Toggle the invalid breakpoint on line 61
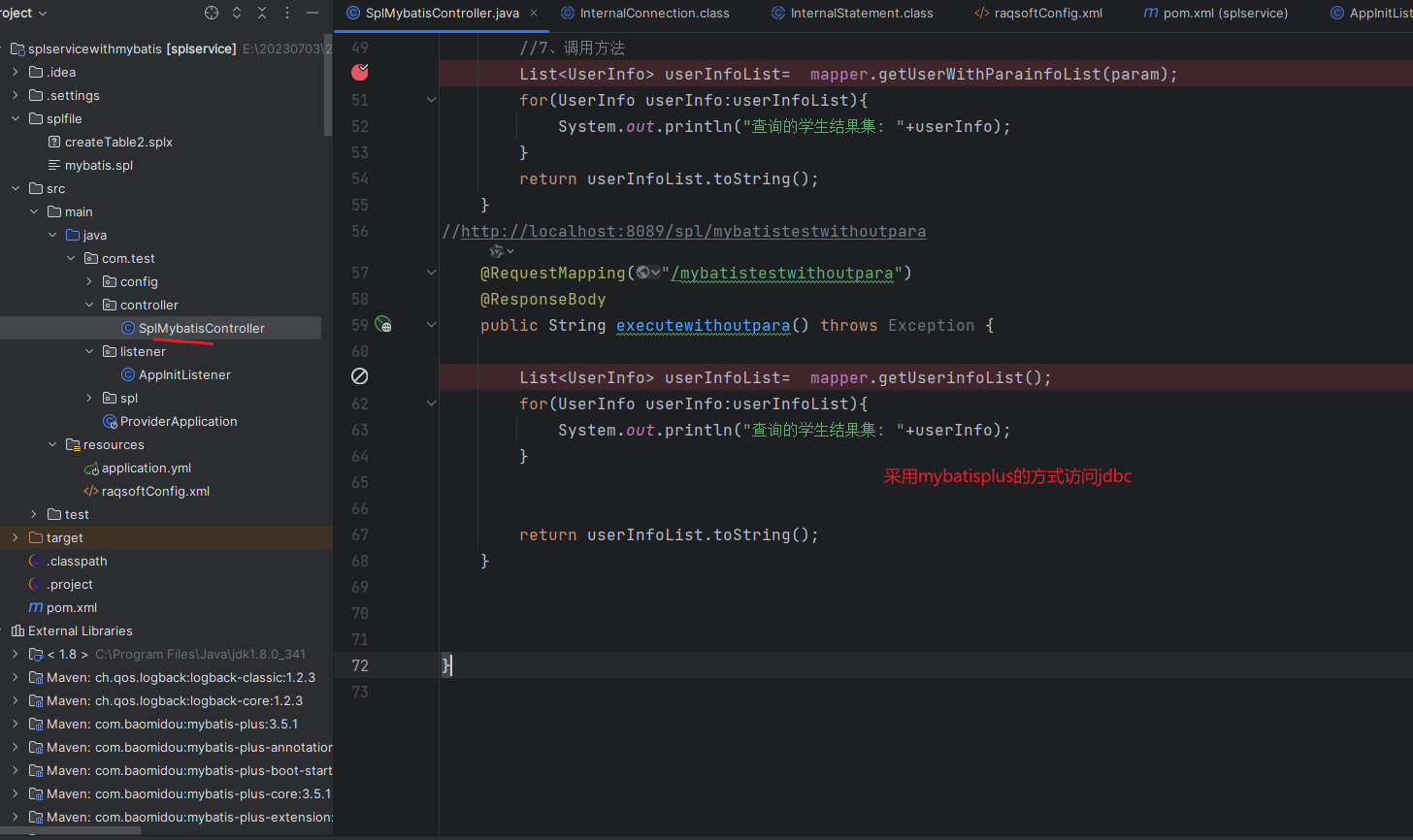The image size is (1413, 840). click(x=359, y=376)
